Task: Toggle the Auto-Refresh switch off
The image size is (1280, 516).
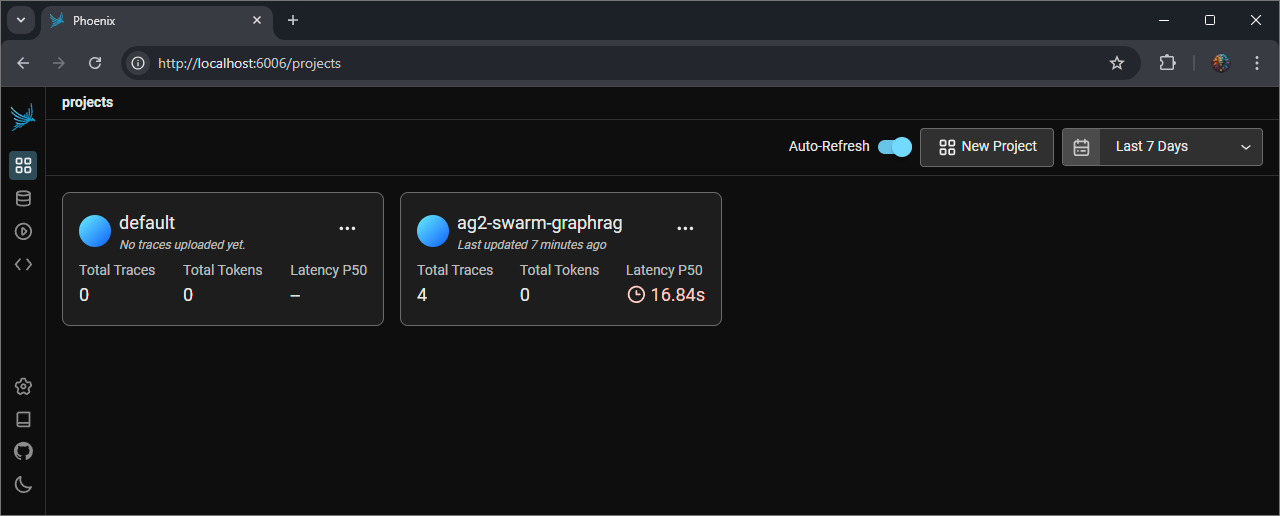Action: coord(894,147)
